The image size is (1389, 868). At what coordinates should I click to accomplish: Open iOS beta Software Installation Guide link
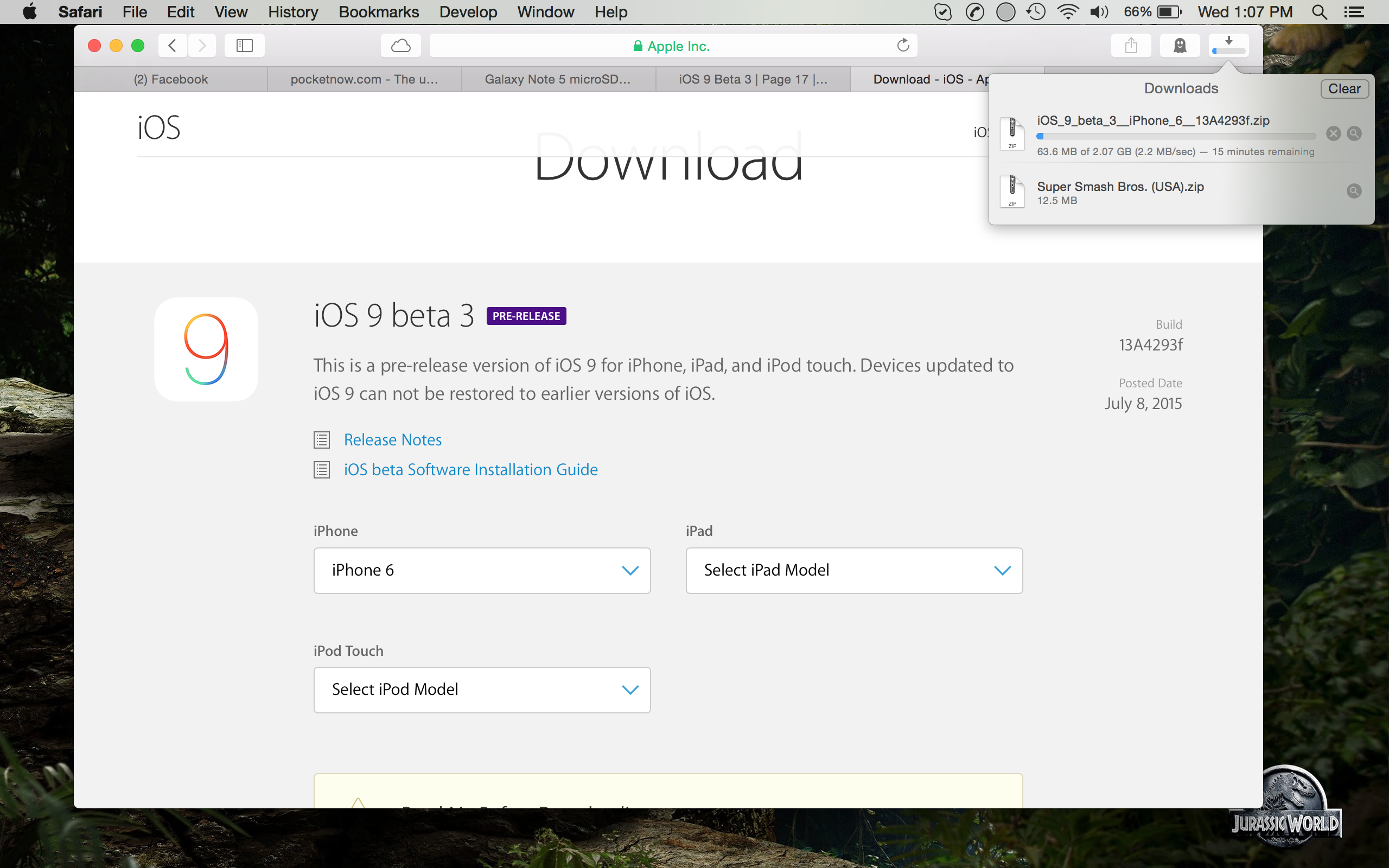[470, 470]
